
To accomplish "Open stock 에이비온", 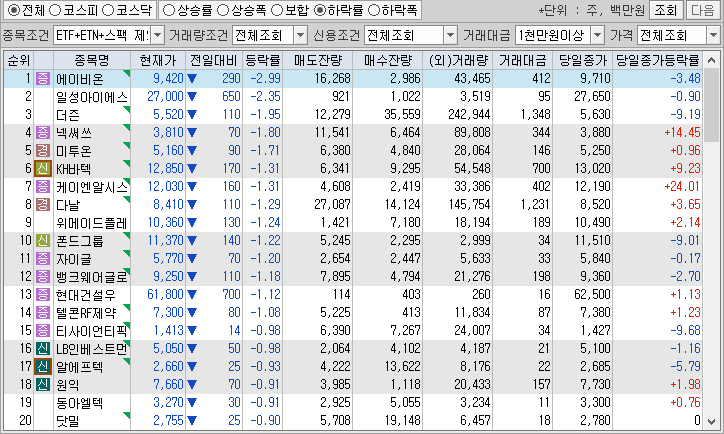I will (80, 79).
